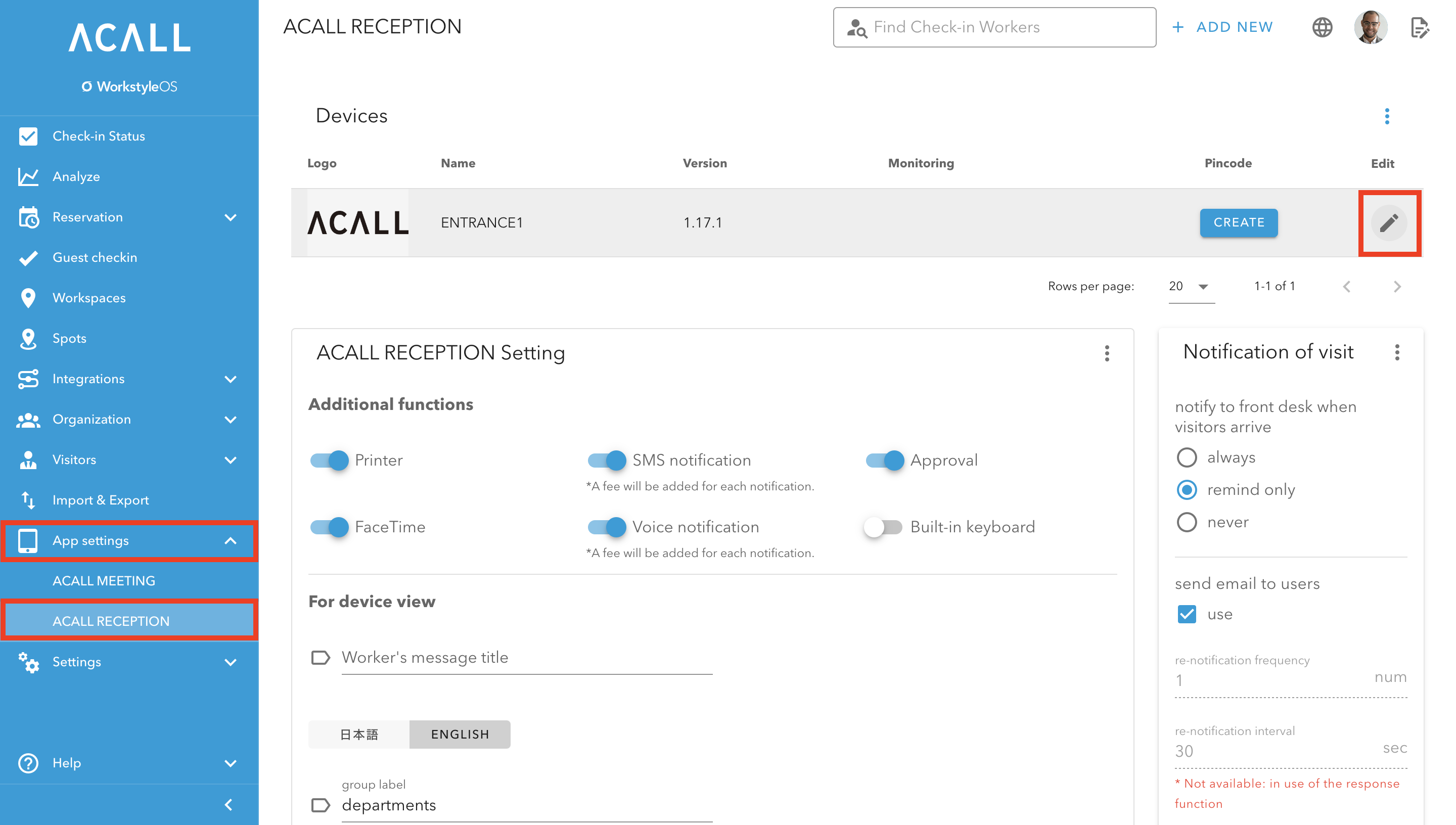Select the 'always' radio button
This screenshot has width=1456, height=825.
pyautogui.click(x=1187, y=457)
